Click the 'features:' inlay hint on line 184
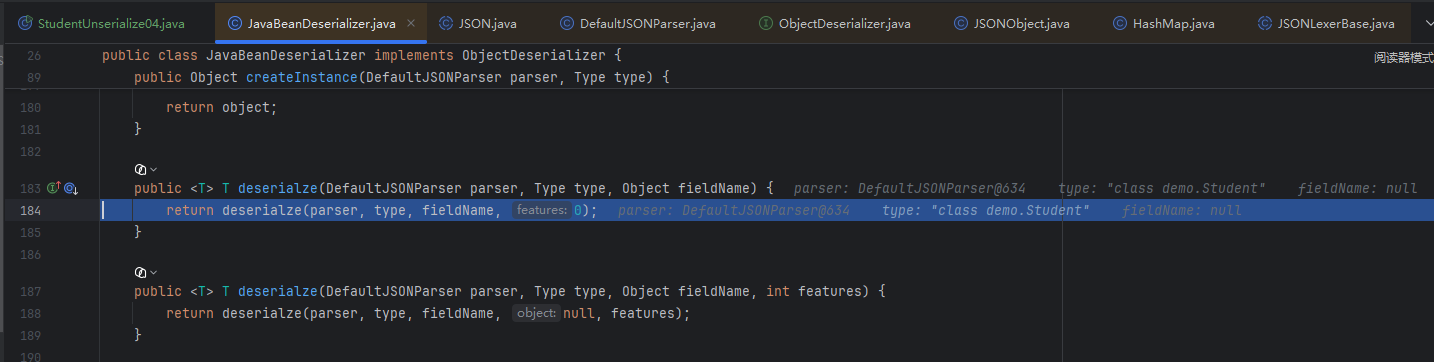The width and height of the screenshot is (1434, 362). [x=541, y=210]
